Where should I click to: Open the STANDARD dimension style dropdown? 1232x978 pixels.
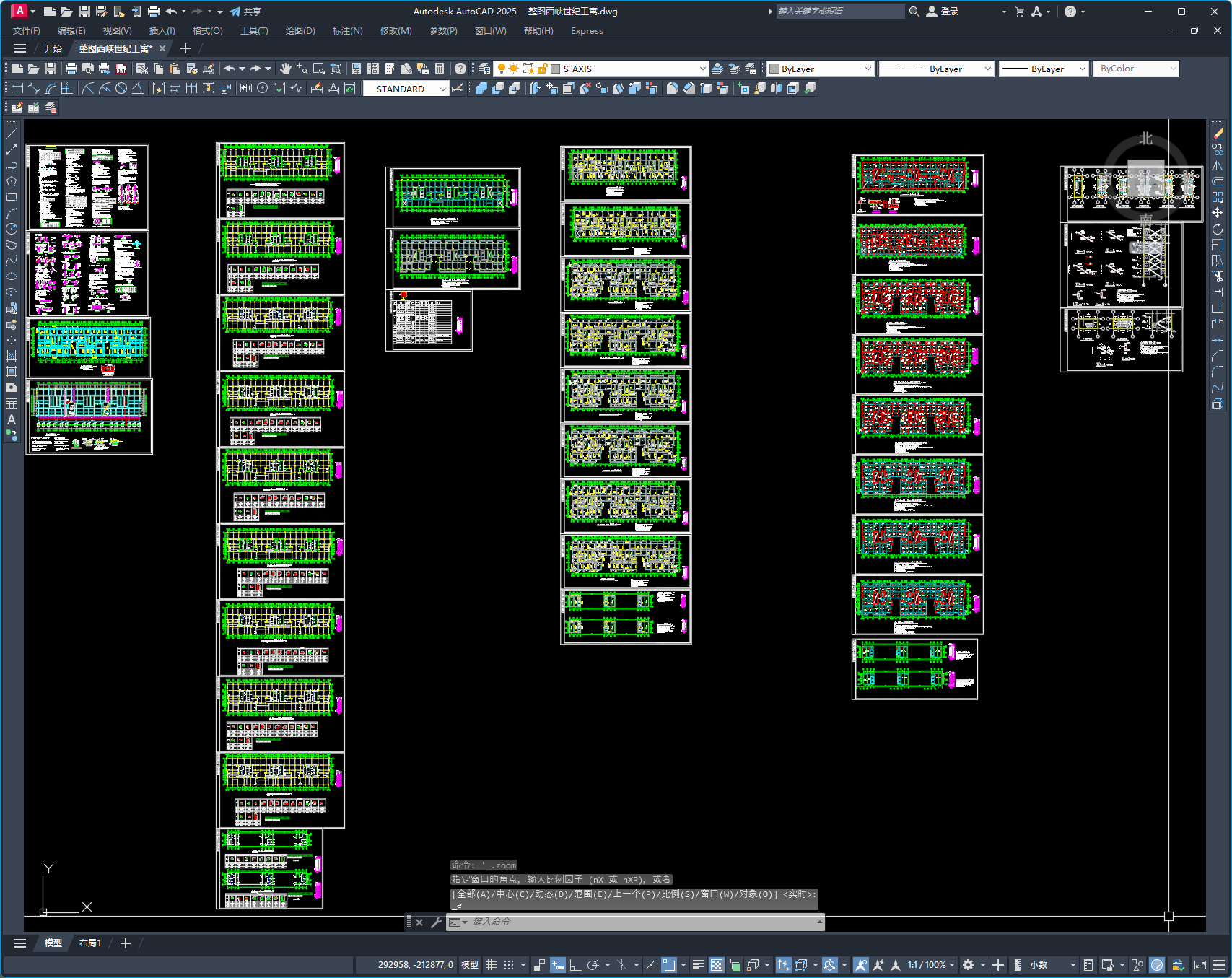coord(442,89)
